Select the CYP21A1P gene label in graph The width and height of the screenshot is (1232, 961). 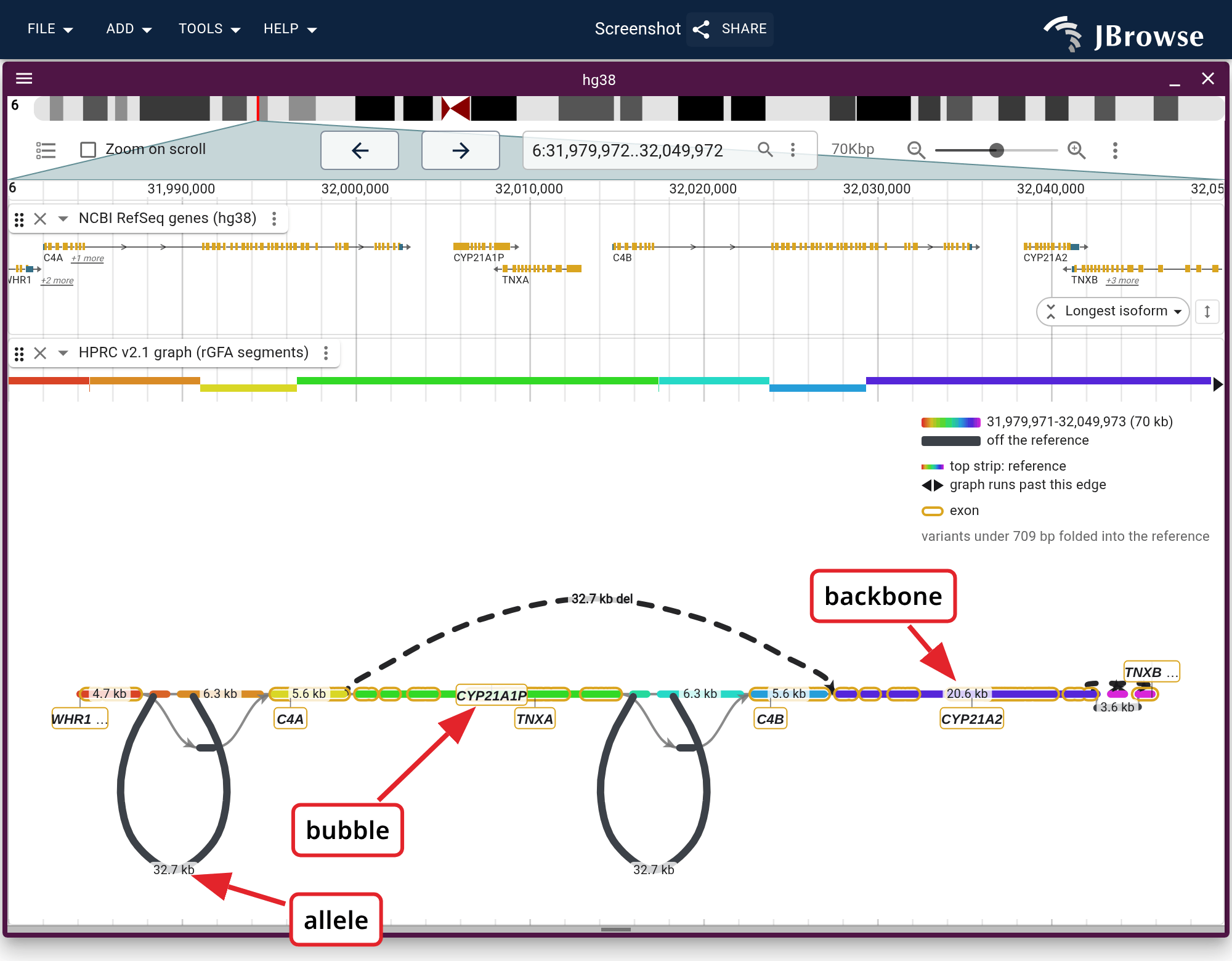click(x=491, y=695)
